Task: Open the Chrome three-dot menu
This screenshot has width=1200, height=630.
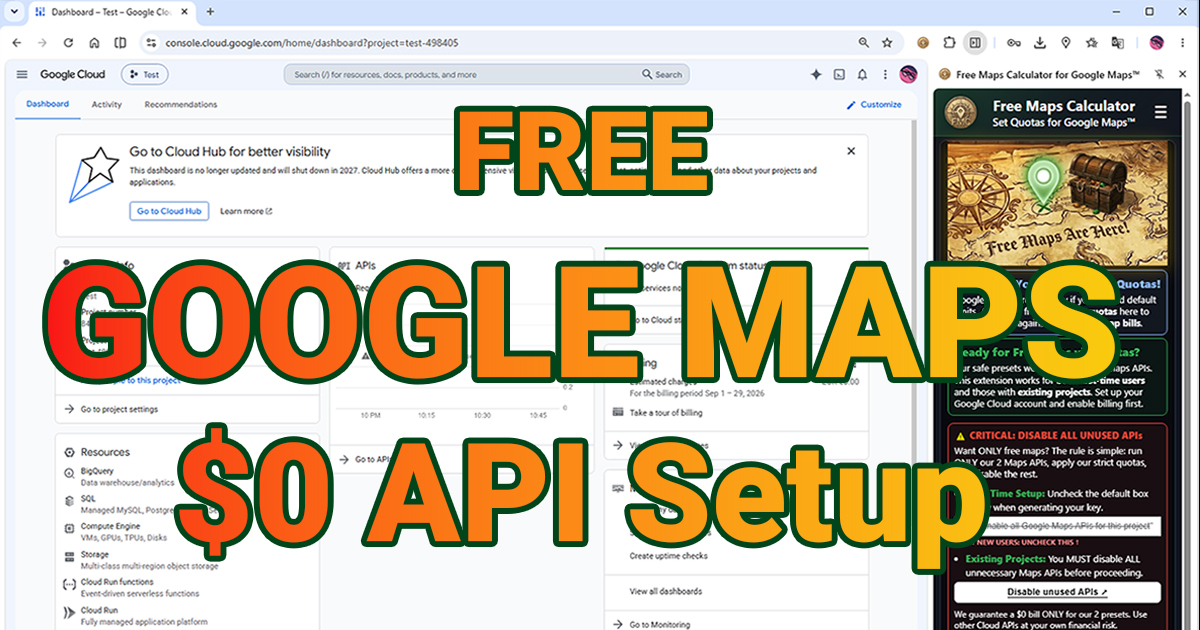Action: coord(1182,42)
